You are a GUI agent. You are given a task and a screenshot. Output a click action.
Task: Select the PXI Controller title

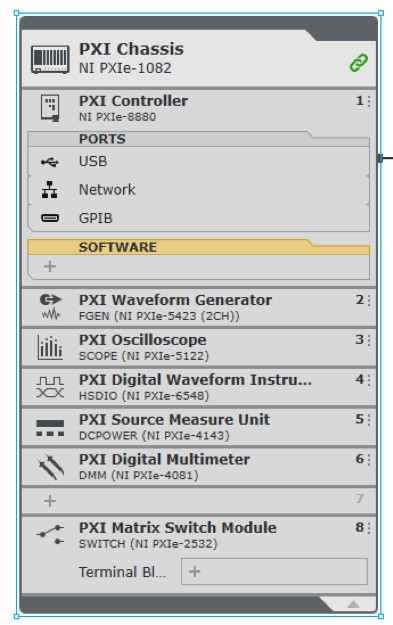pos(133,101)
